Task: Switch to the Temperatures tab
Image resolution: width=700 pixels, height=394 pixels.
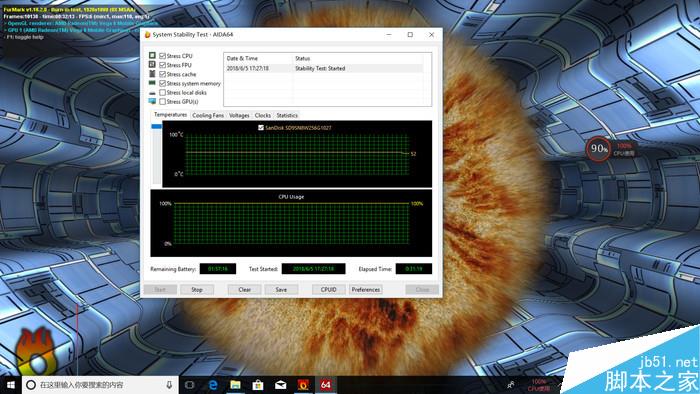Action: [x=171, y=115]
